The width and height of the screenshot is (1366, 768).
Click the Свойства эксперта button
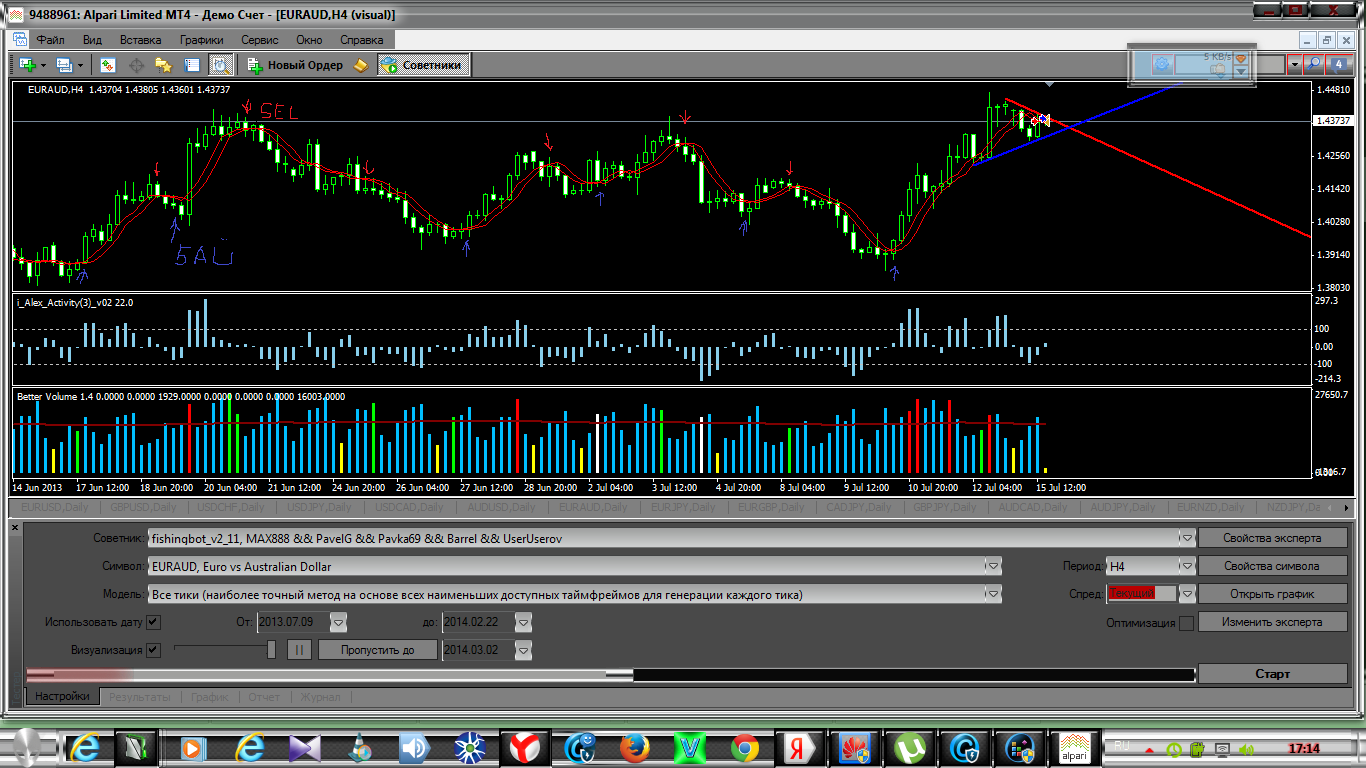1272,538
